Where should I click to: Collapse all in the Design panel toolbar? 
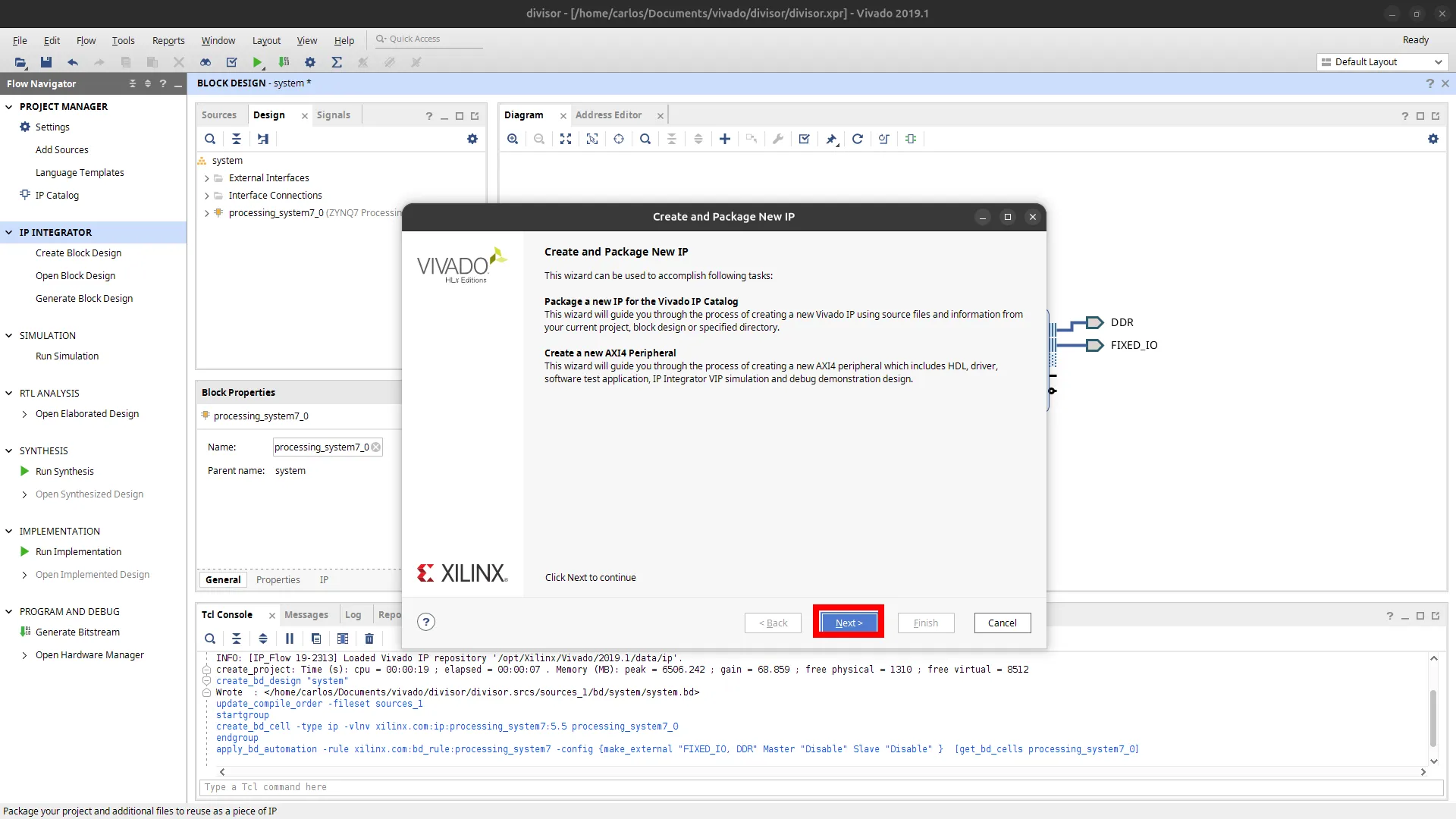(237, 139)
